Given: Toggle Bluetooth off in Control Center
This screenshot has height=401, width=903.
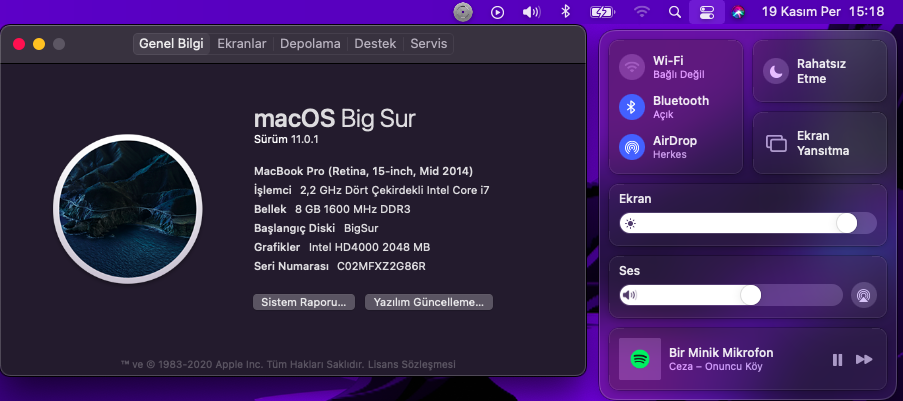Looking at the screenshot, I should coord(631,107).
